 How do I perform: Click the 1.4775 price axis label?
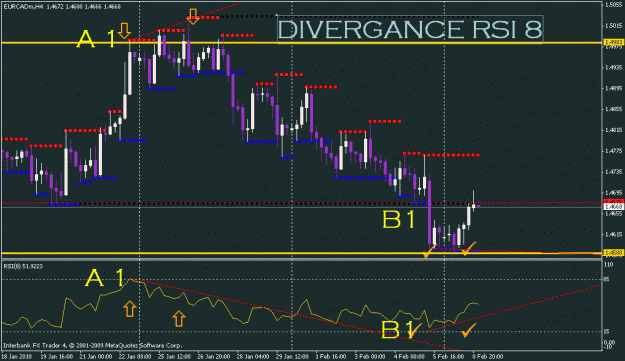[614, 151]
